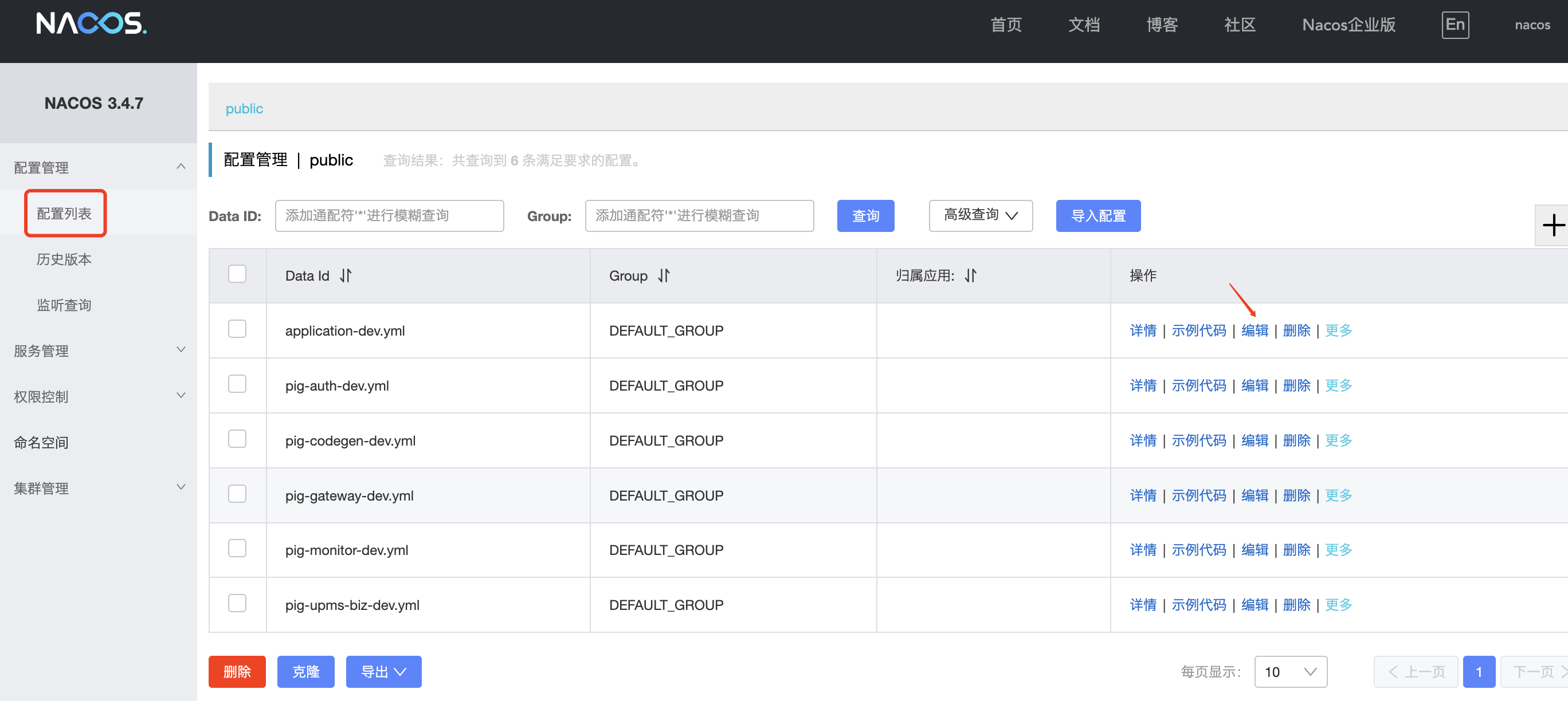
Task: Open 更多 for pig-gateway-dev.yml
Action: point(1339,495)
